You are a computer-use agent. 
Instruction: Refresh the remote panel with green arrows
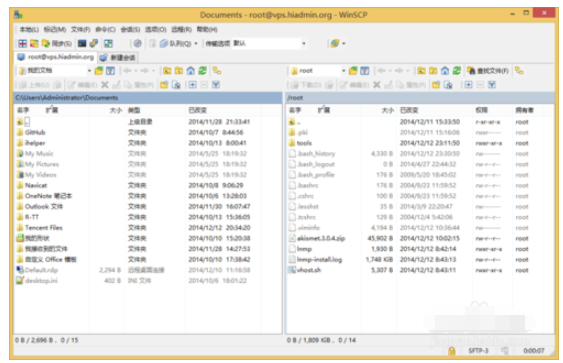coord(457,71)
